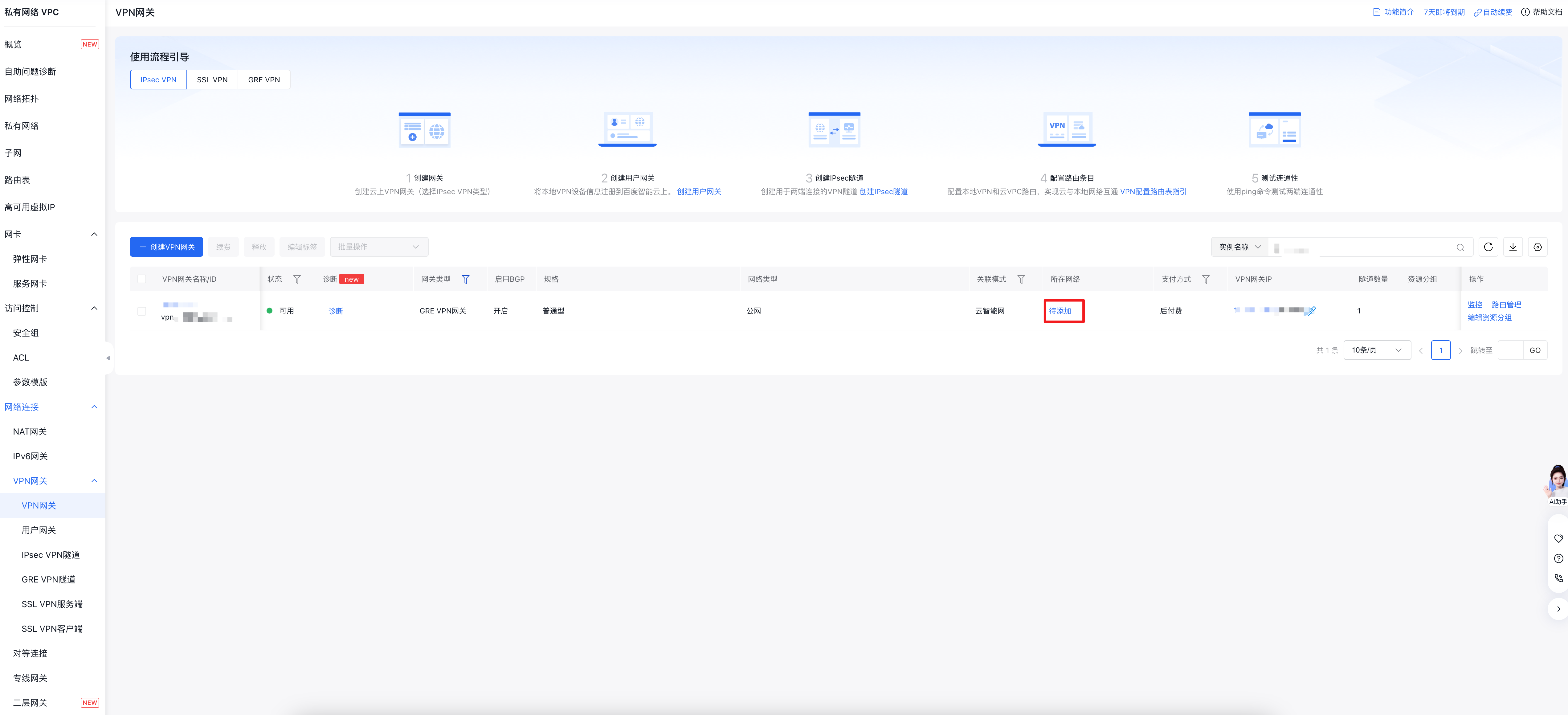Open IPsec VPN tunnel in sidebar
Image resolution: width=1568 pixels, height=715 pixels.
tap(51, 555)
